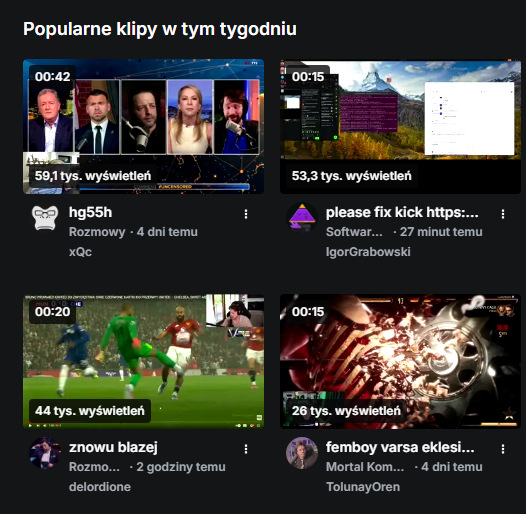Open the 'please fix kick https:...' title

(x=402, y=212)
